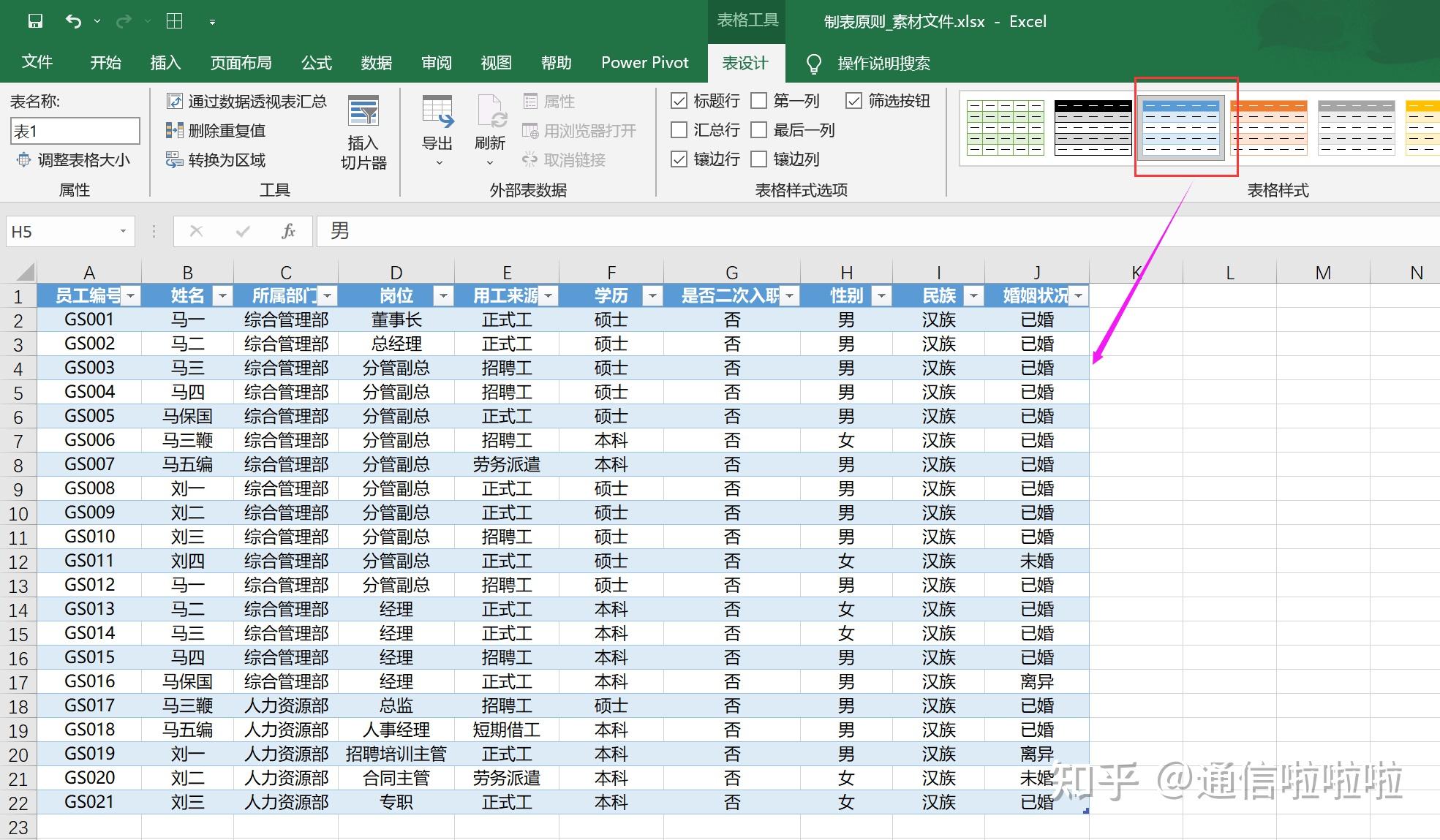The height and width of the screenshot is (840, 1440).
Task: Summarize with PivotTable (通过数据透视表汇总)
Action: pyautogui.click(x=246, y=101)
